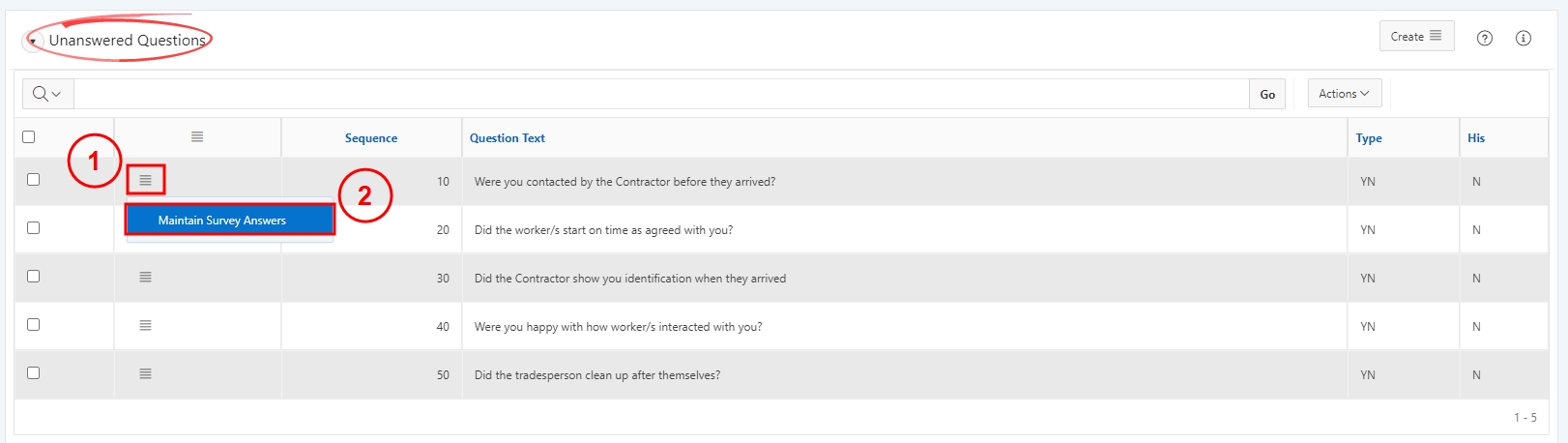Open the information circle icon

[1524, 38]
